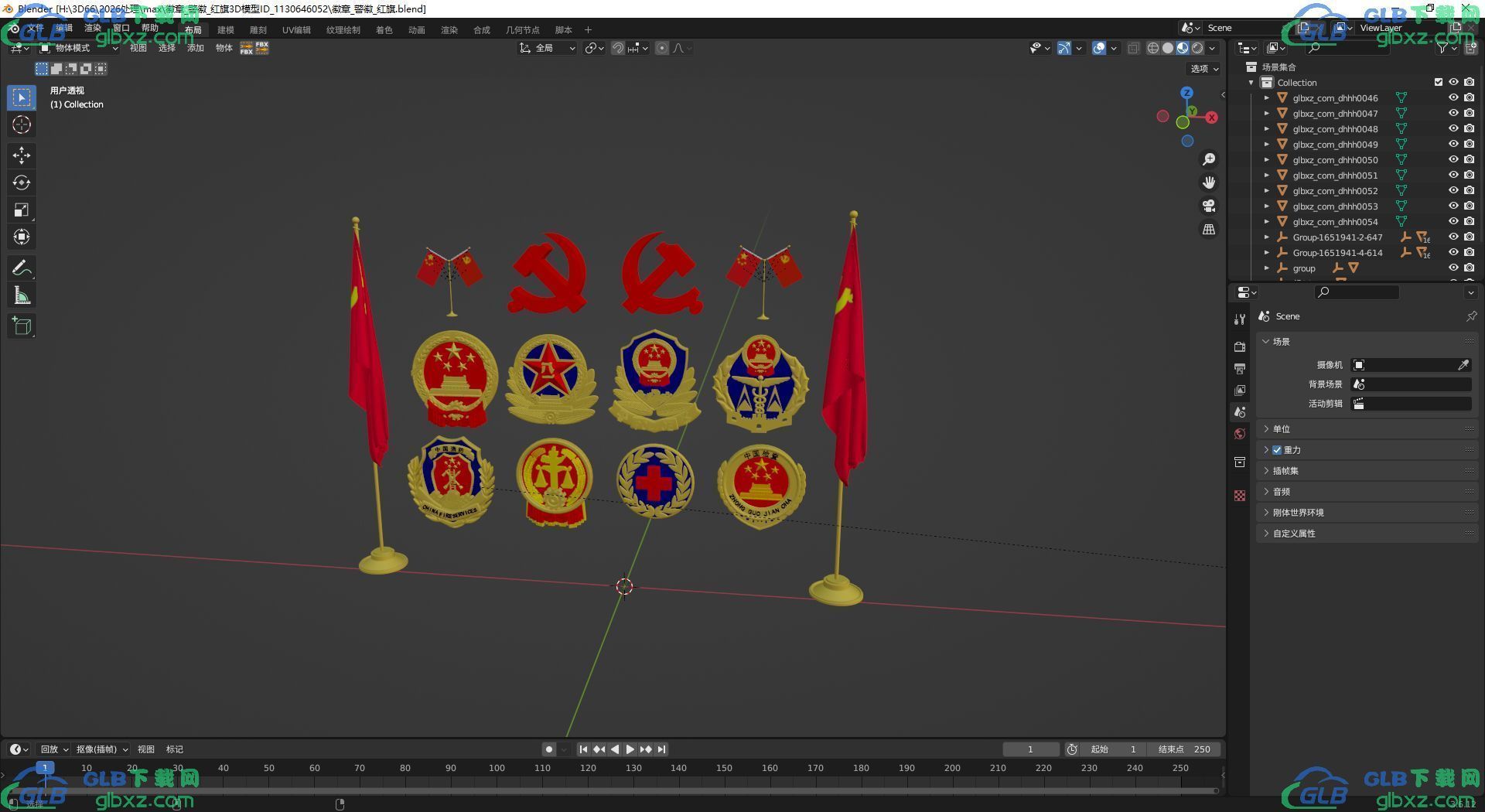Click the current frame number field
Screen dimensions: 1485x812
click(x=1031, y=749)
